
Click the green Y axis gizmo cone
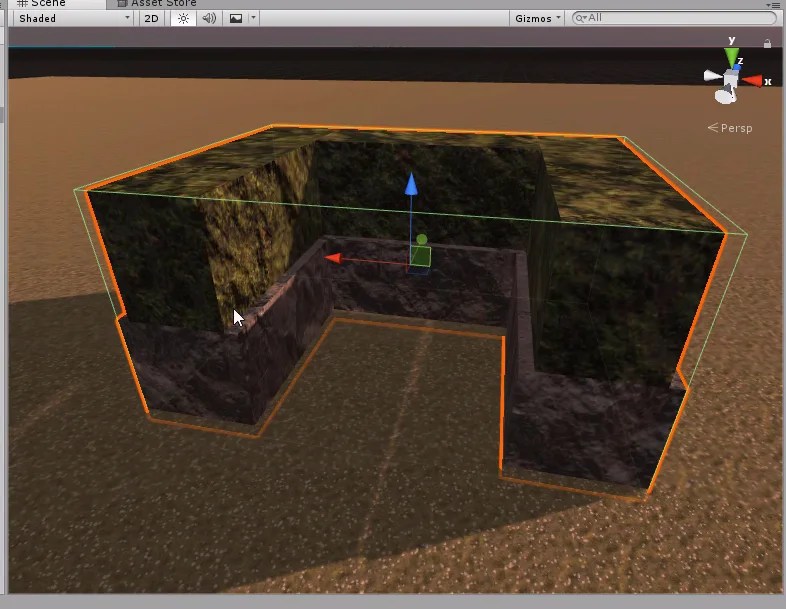[732, 56]
